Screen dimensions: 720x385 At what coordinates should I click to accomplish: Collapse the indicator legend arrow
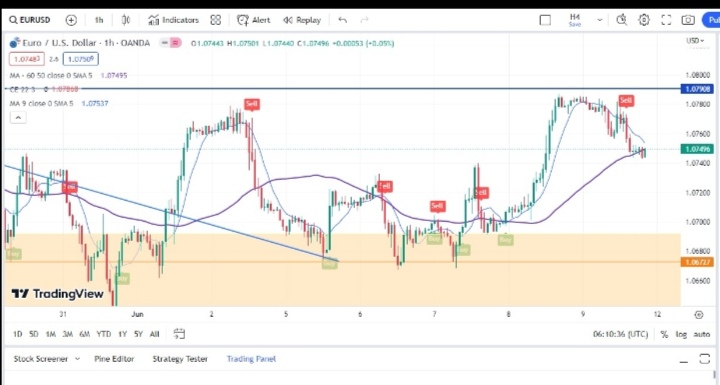[18, 118]
